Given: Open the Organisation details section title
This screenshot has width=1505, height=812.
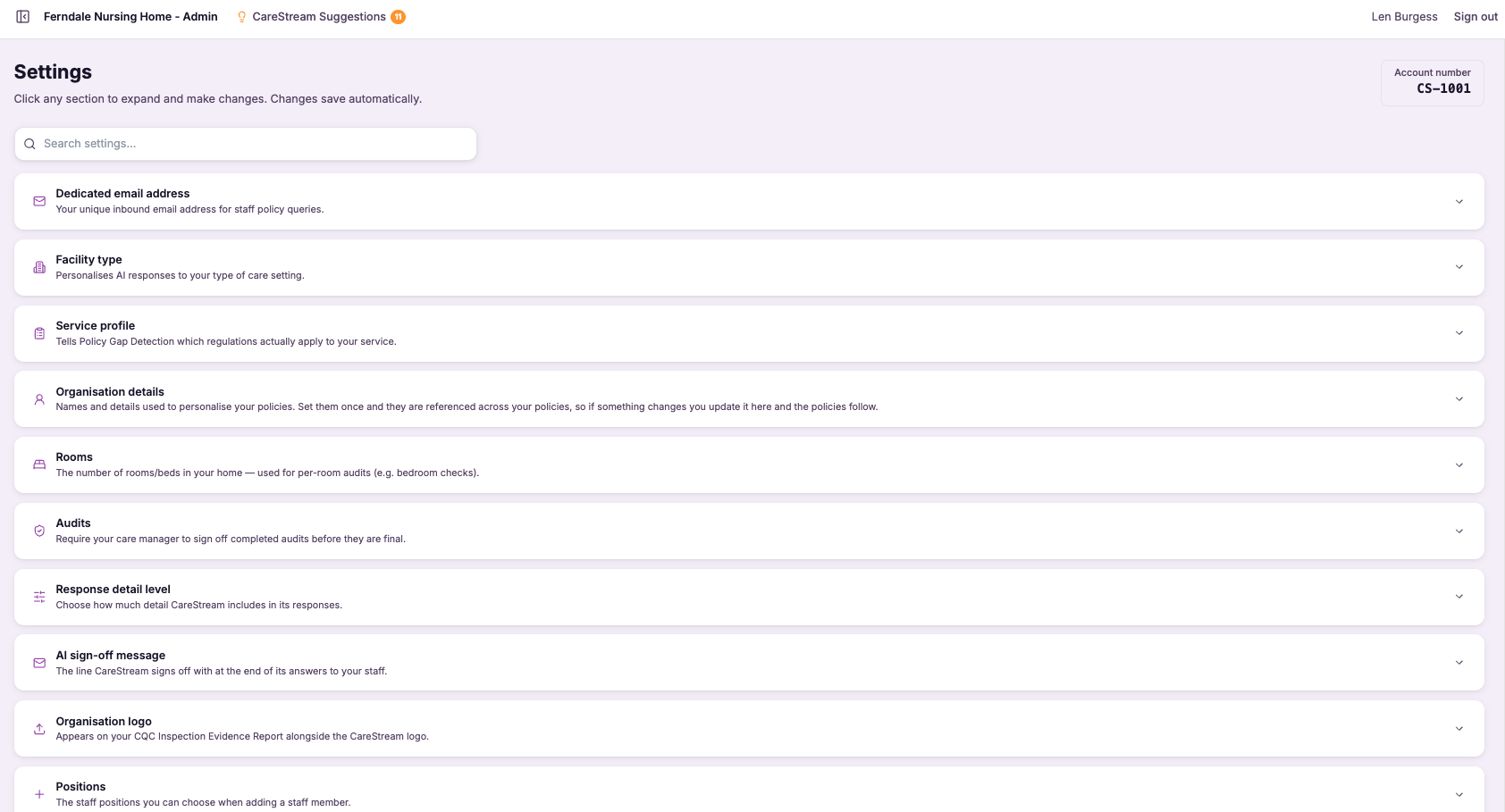Looking at the screenshot, I should [110, 392].
